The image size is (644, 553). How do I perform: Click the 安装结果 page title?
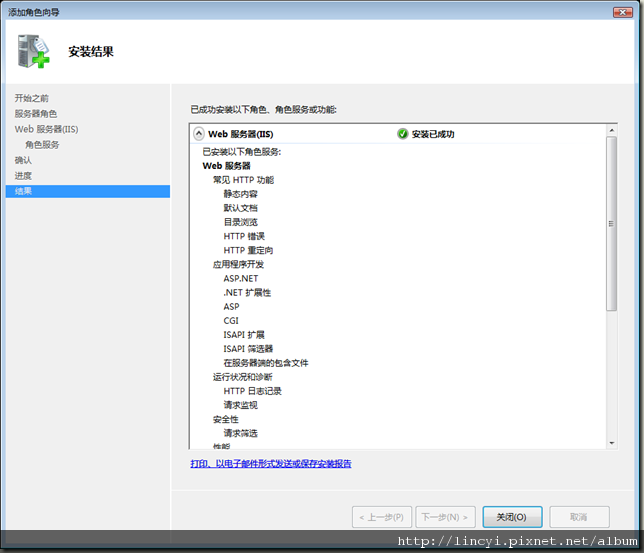pos(91,51)
